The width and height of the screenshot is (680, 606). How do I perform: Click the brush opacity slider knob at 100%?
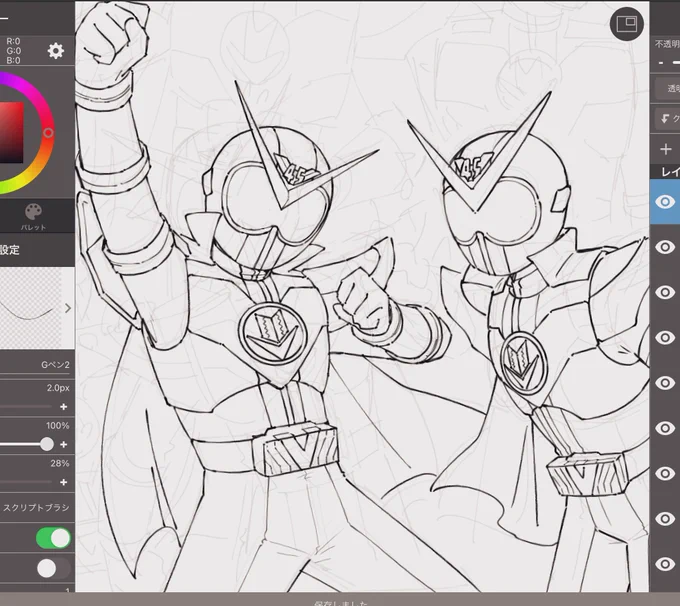[46, 444]
